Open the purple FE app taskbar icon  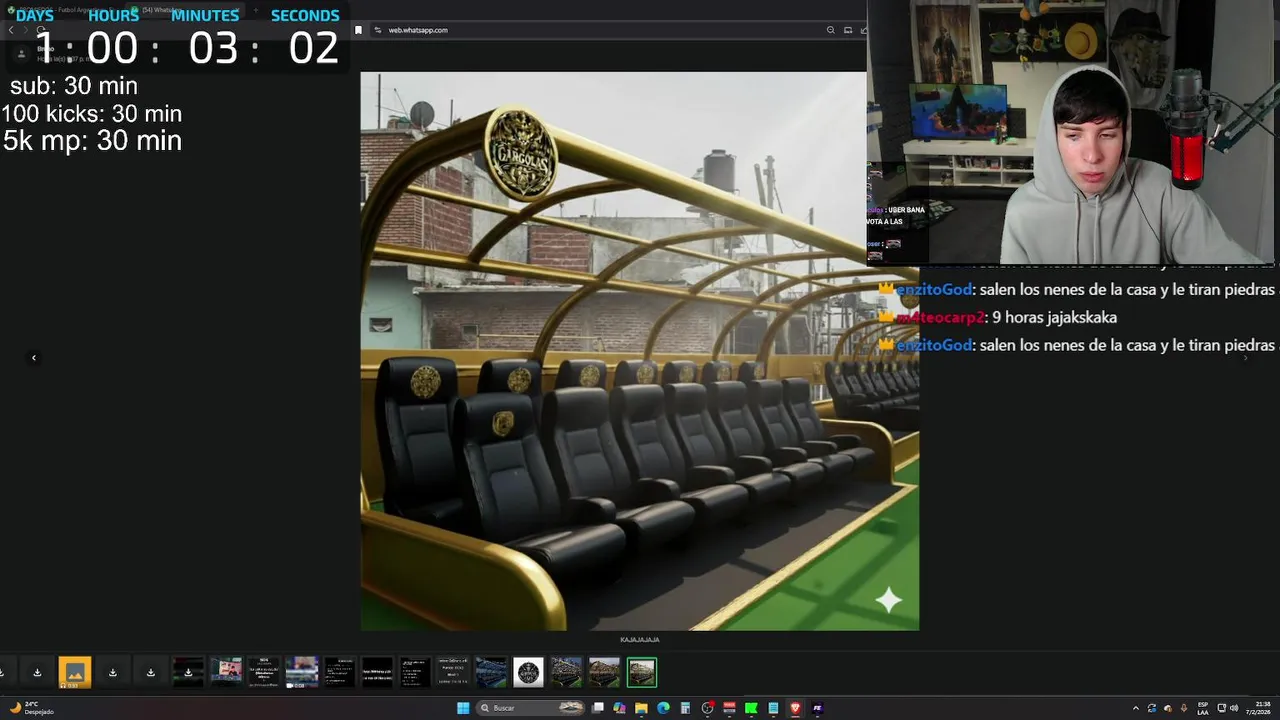[817, 708]
